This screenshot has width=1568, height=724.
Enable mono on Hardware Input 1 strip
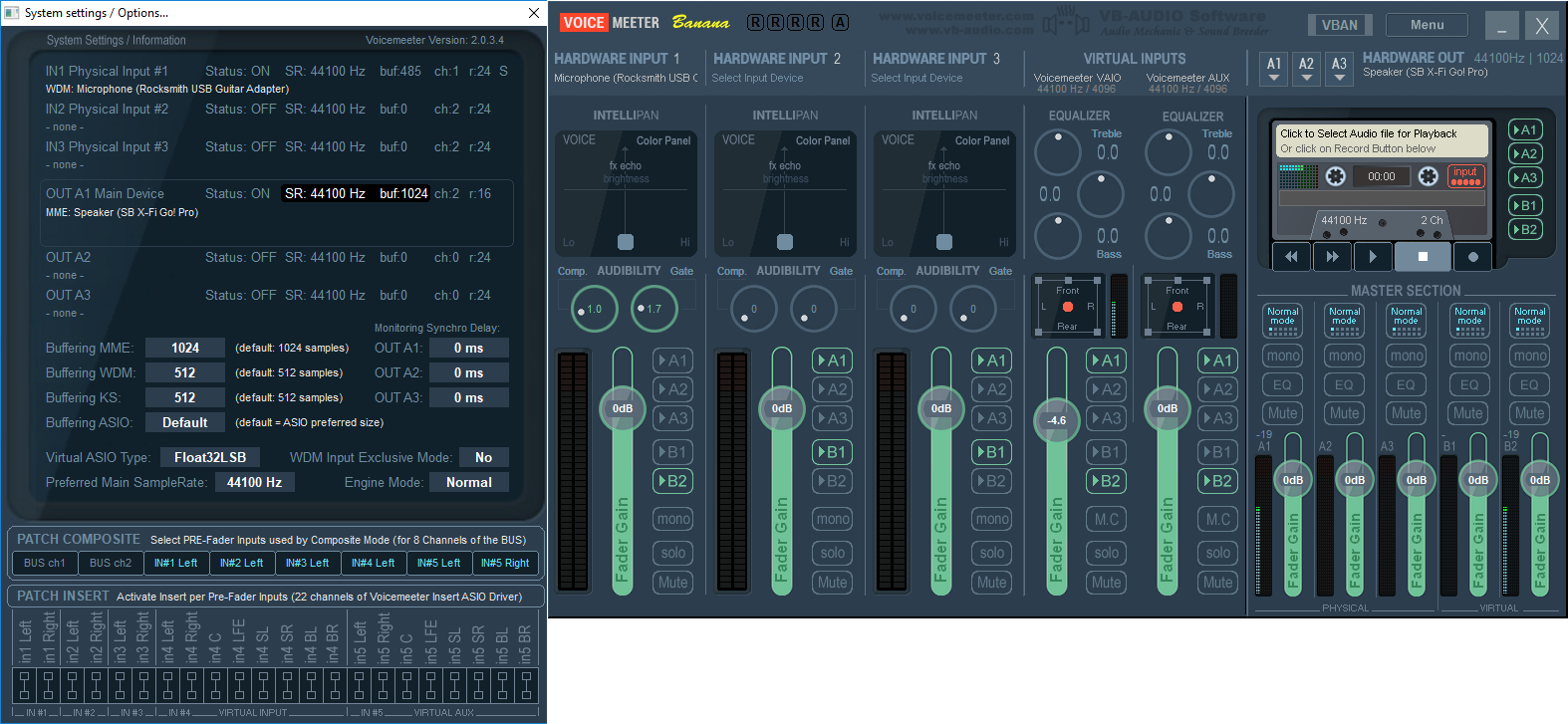673,519
